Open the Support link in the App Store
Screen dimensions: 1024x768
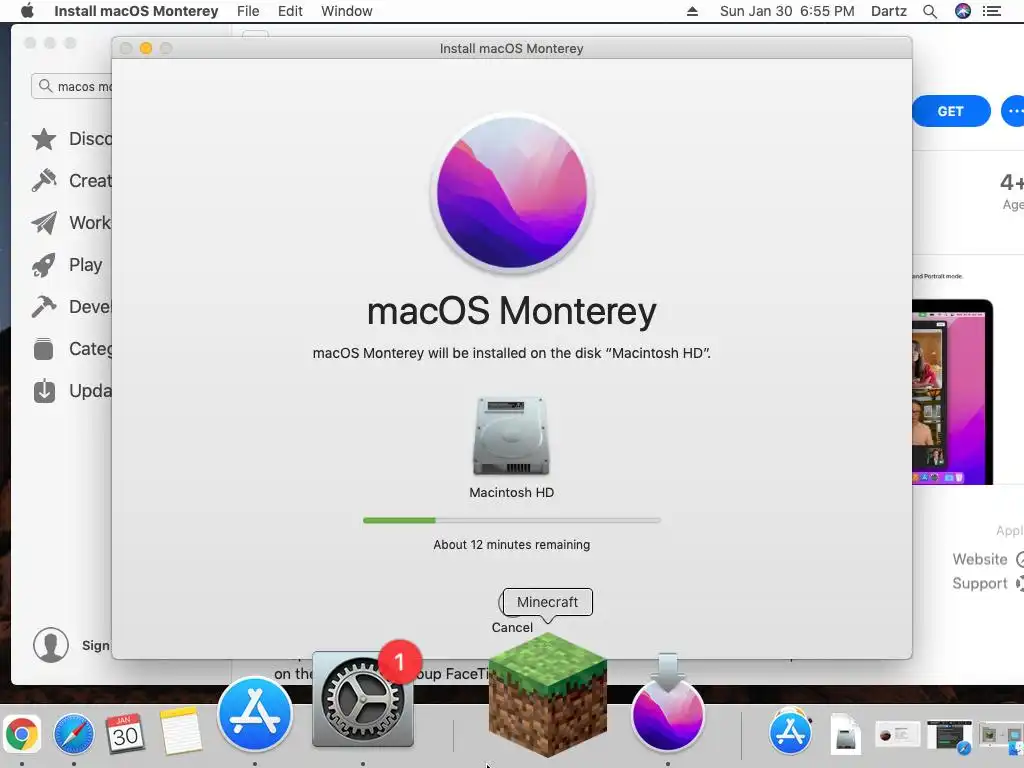pos(987,583)
